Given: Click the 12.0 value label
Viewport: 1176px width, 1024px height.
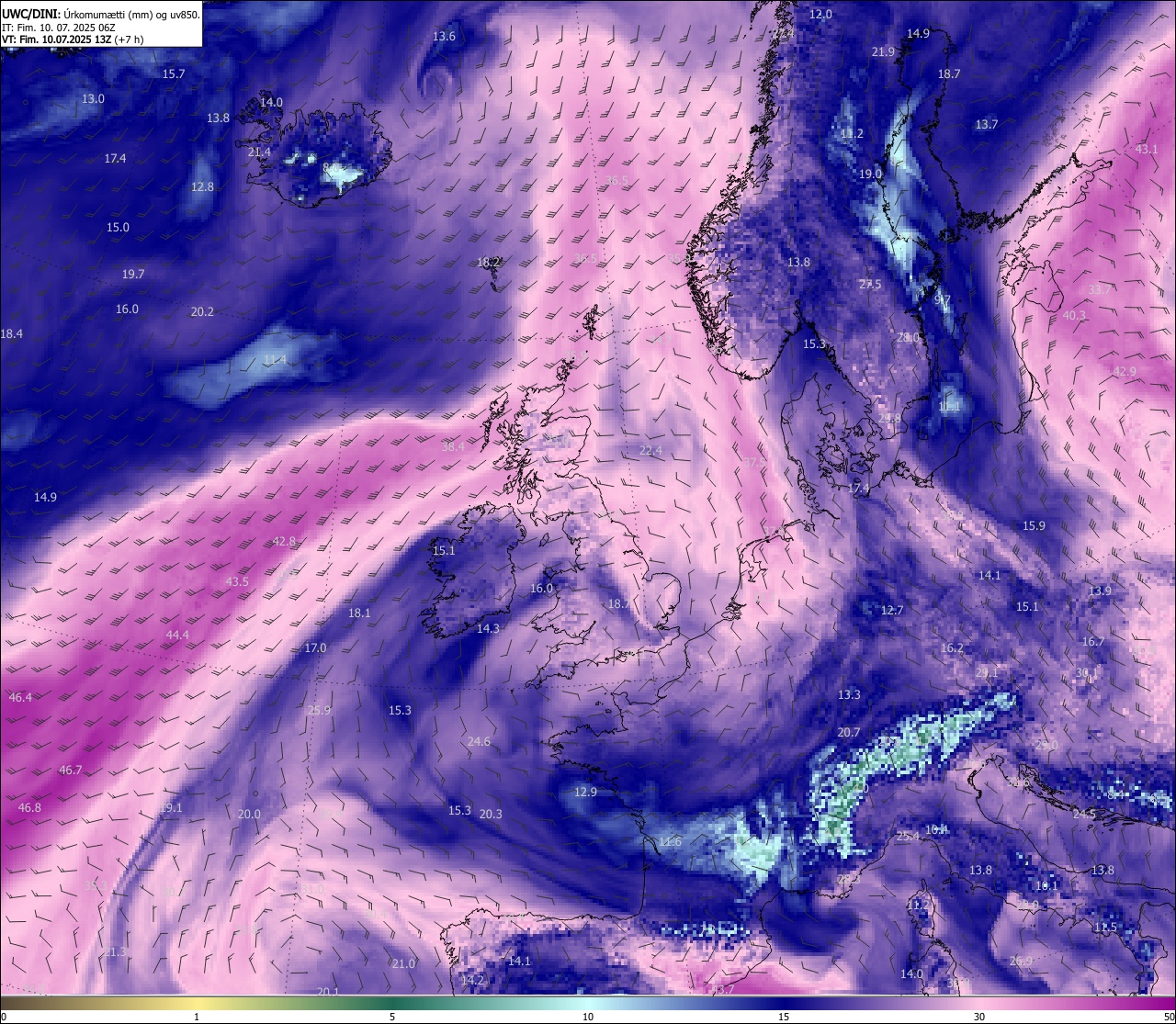Looking at the screenshot, I should [820, 14].
